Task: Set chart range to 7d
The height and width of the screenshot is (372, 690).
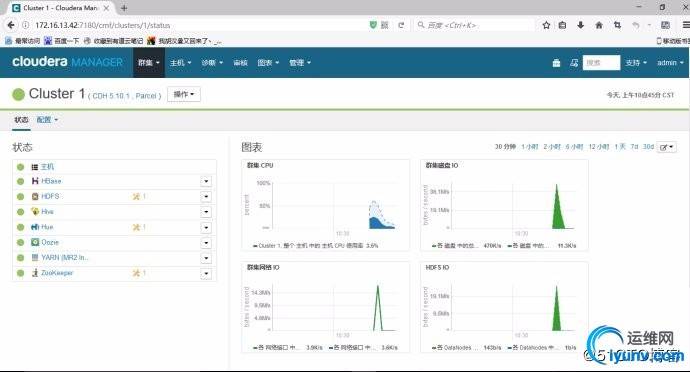Action: click(x=634, y=147)
